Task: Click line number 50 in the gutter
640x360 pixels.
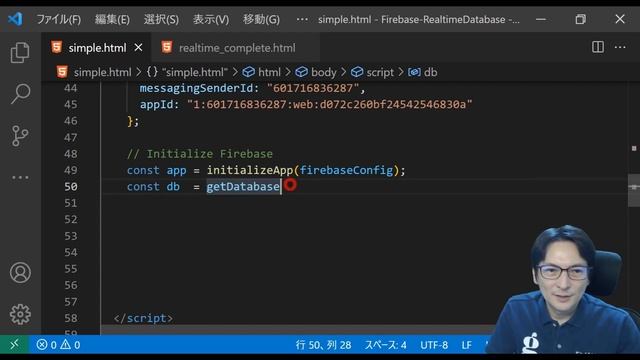Action: [x=71, y=187]
